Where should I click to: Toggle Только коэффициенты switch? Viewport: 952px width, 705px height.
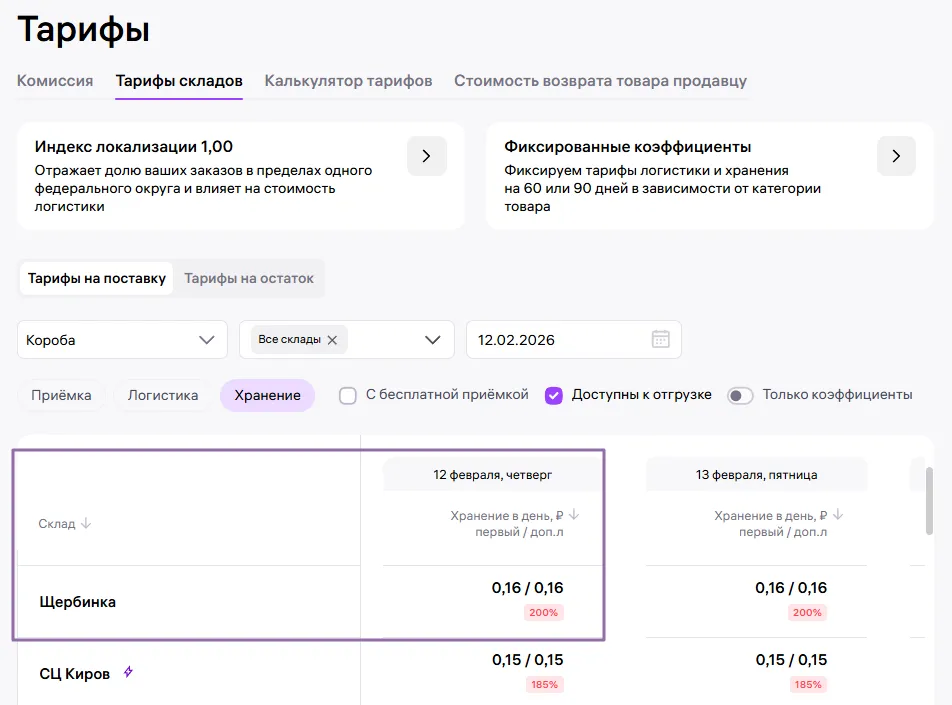pyautogui.click(x=740, y=395)
